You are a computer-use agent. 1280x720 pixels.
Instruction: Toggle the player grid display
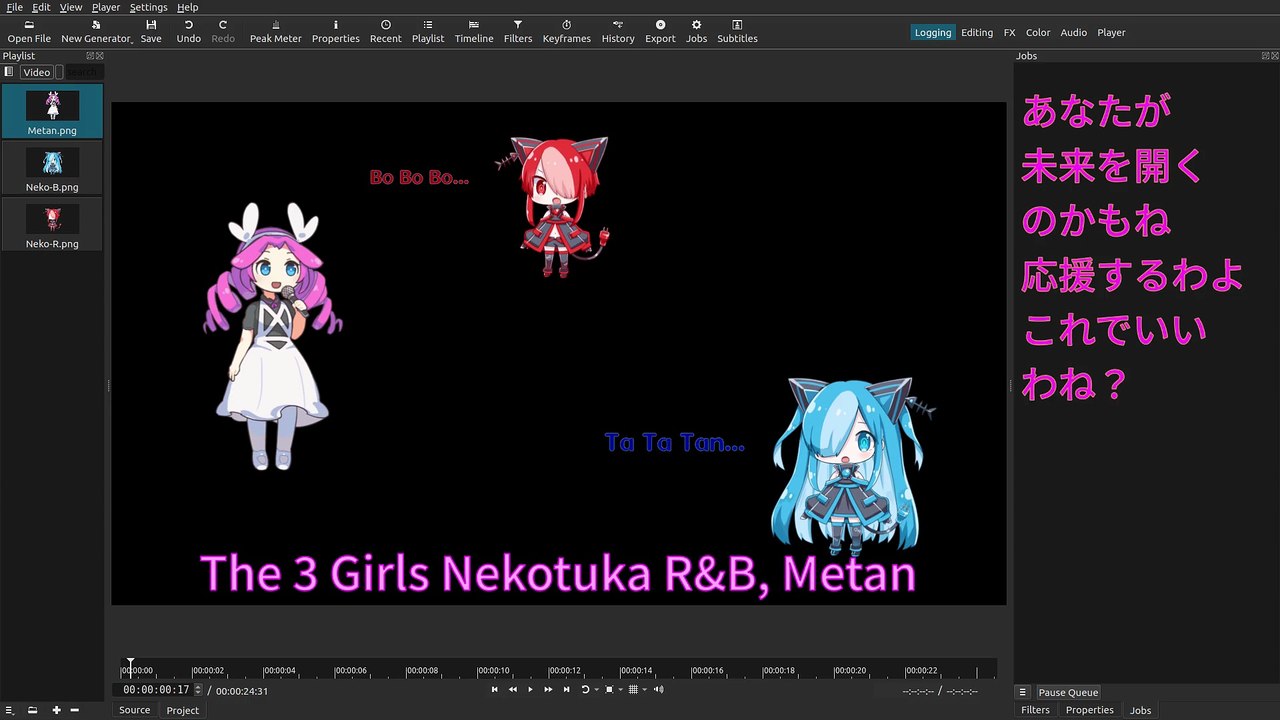coord(633,689)
